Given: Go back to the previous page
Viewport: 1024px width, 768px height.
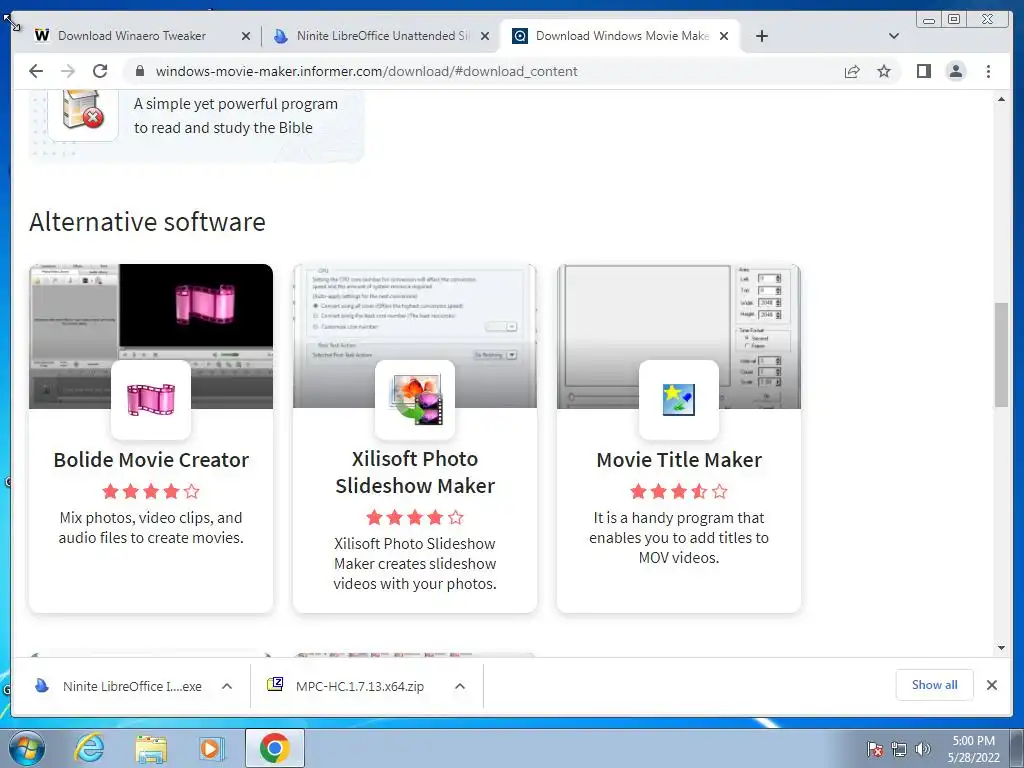Looking at the screenshot, I should [x=36, y=71].
